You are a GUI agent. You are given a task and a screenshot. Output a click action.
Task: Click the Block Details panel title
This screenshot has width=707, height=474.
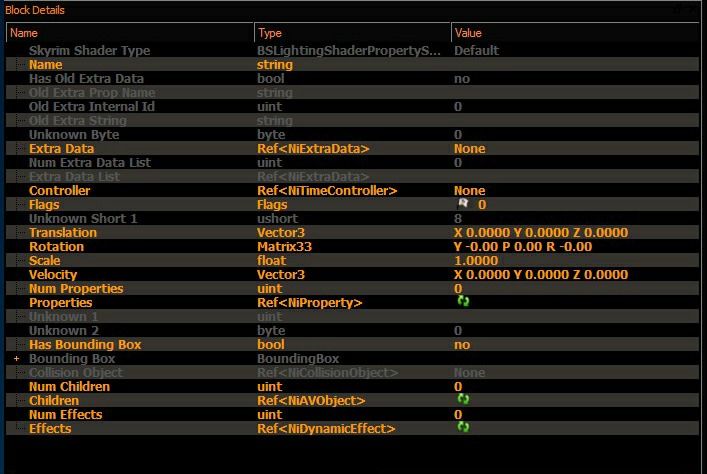[35, 10]
